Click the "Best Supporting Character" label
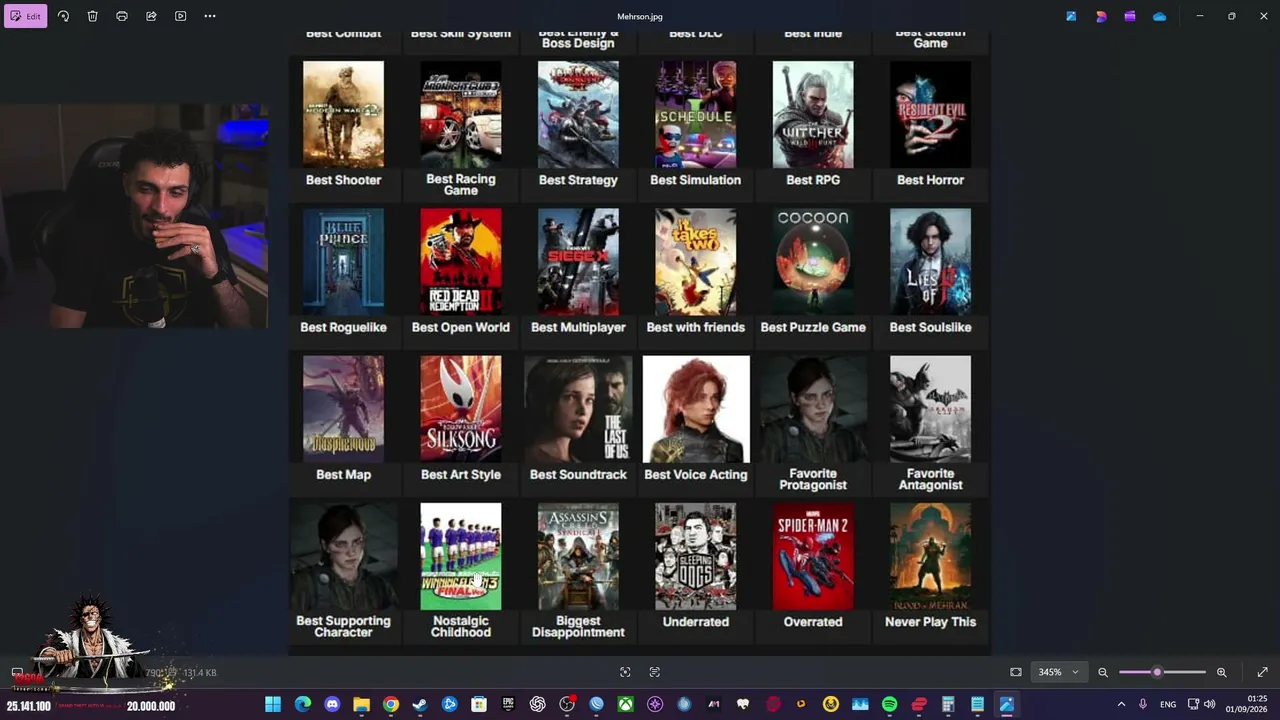Image resolution: width=1280 pixels, height=720 pixels. pyautogui.click(x=343, y=626)
